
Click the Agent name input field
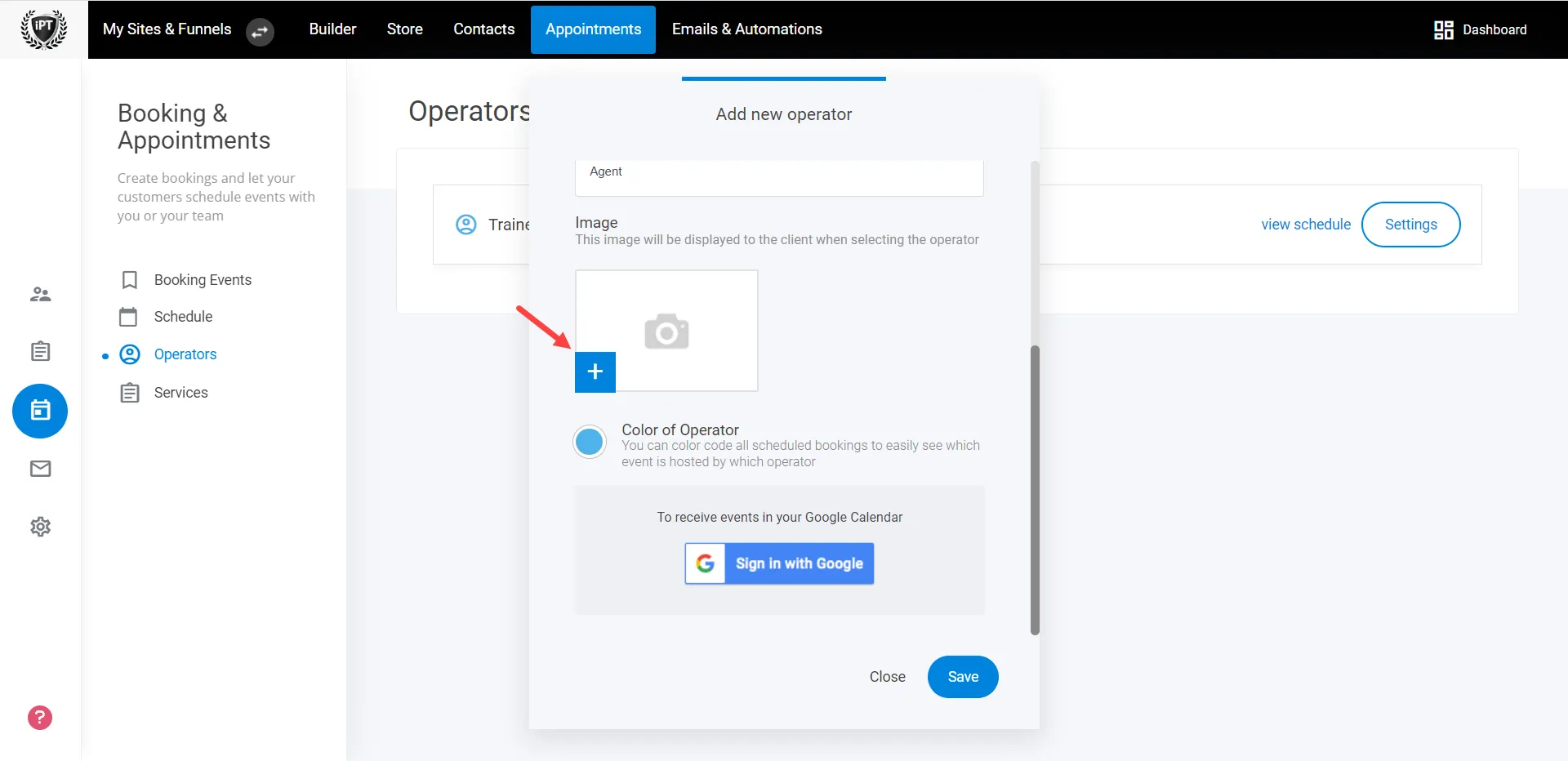tap(778, 177)
